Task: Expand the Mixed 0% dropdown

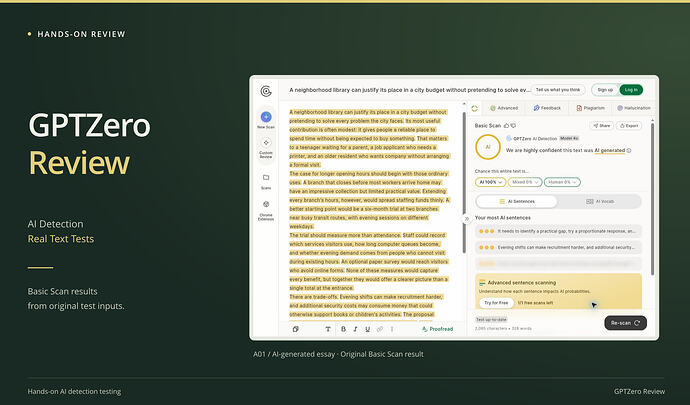Action: 525,182
